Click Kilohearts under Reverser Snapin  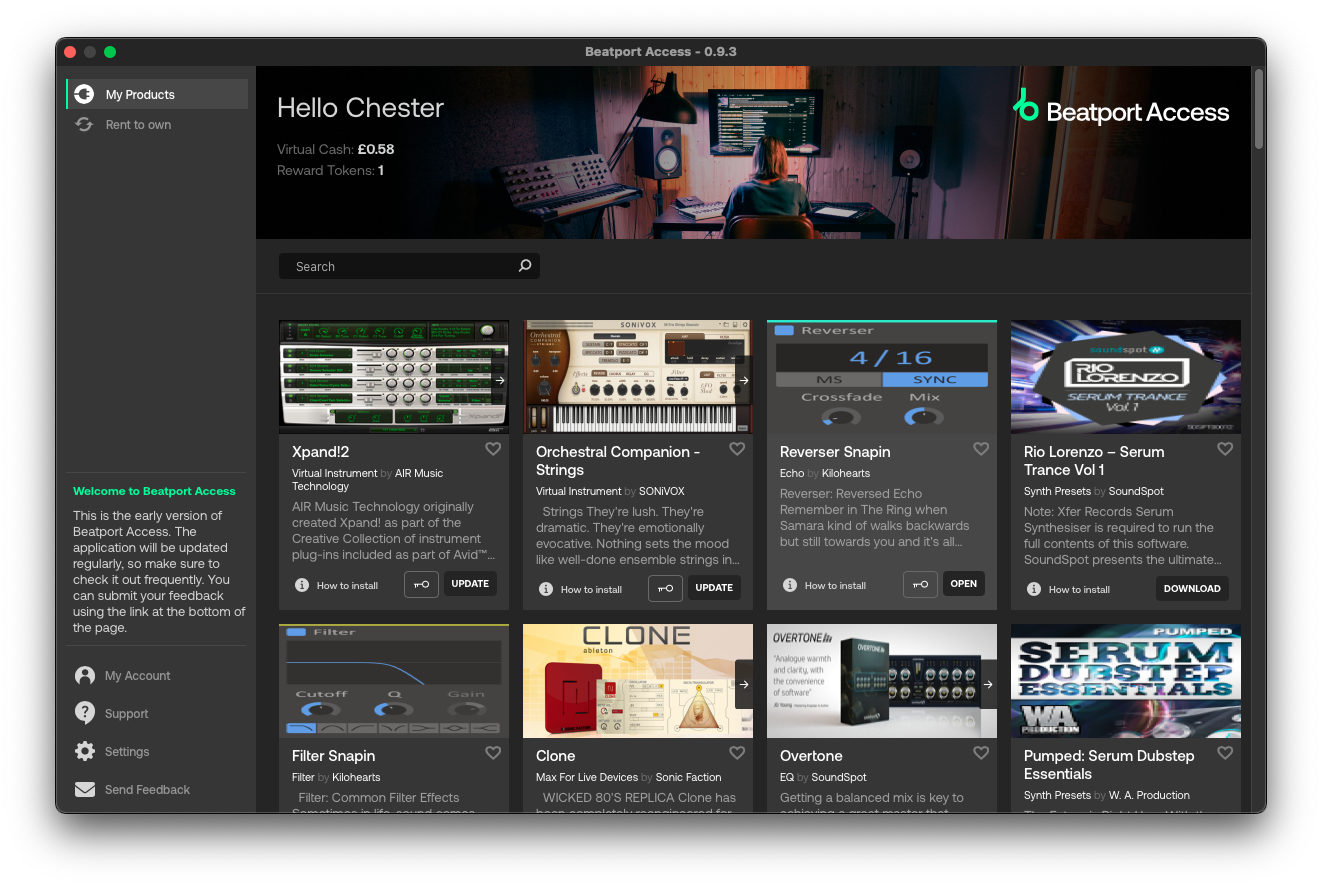846,474
